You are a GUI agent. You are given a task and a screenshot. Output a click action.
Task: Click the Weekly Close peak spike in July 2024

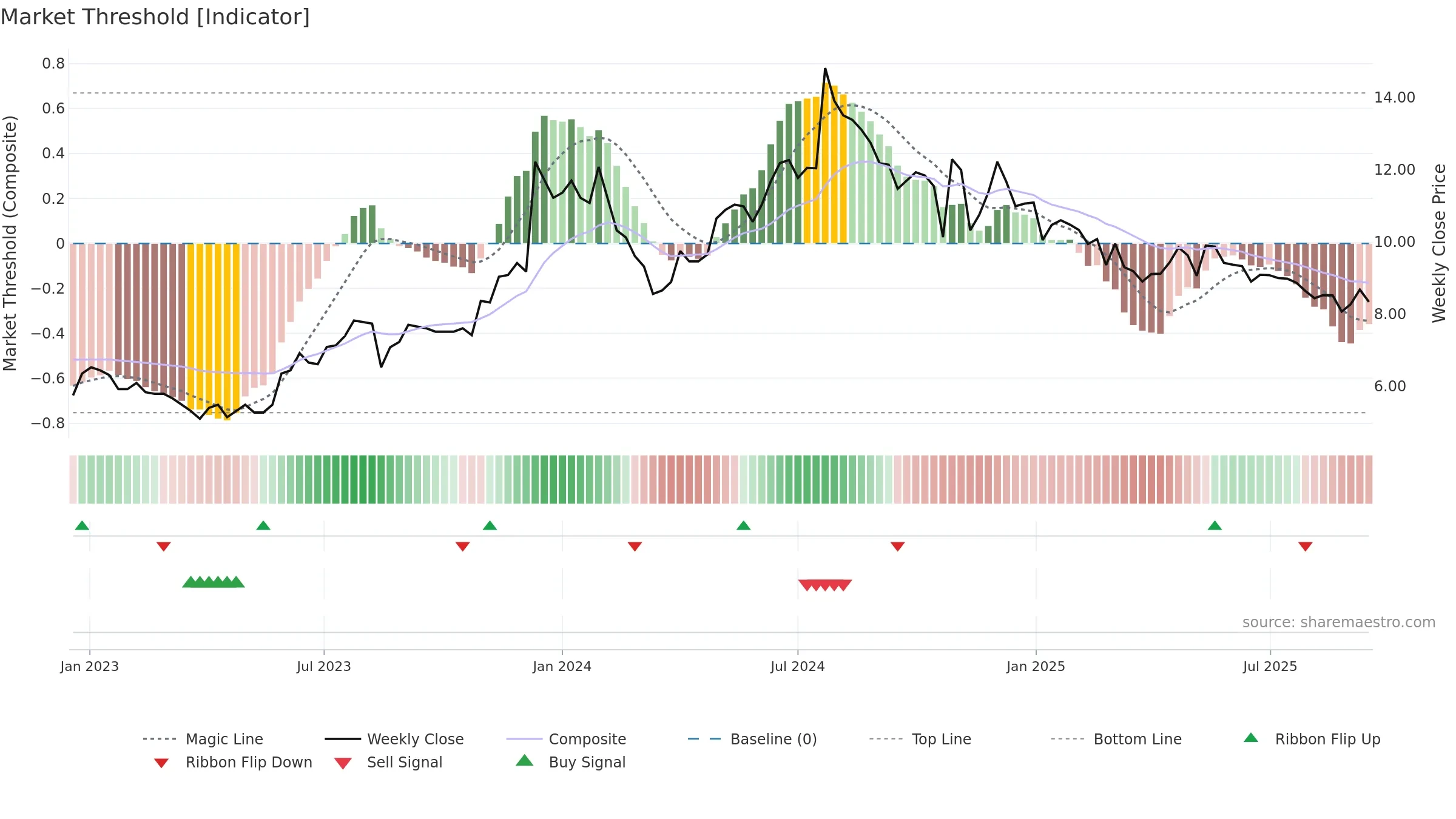point(825,69)
